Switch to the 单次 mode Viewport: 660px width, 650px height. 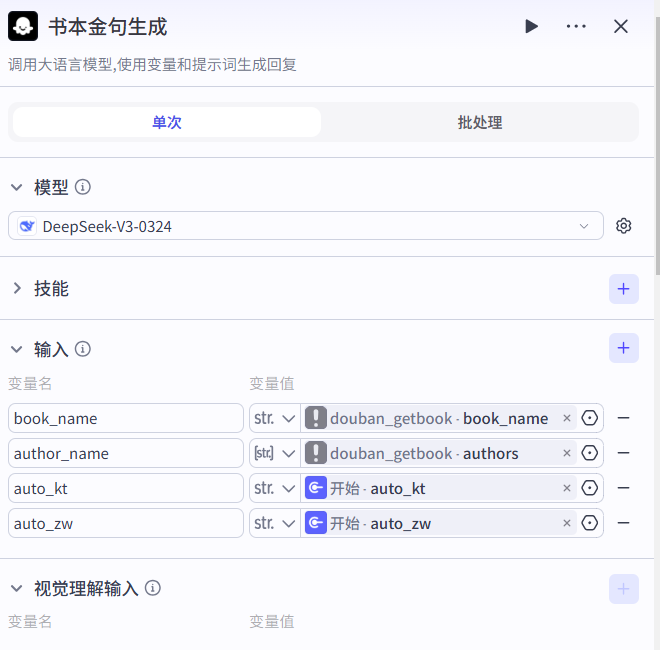tap(167, 122)
